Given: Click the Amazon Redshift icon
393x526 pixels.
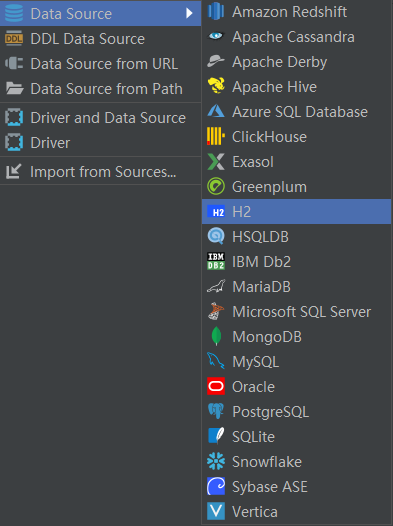Looking at the screenshot, I should pyautogui.click(x=216, y=11).
